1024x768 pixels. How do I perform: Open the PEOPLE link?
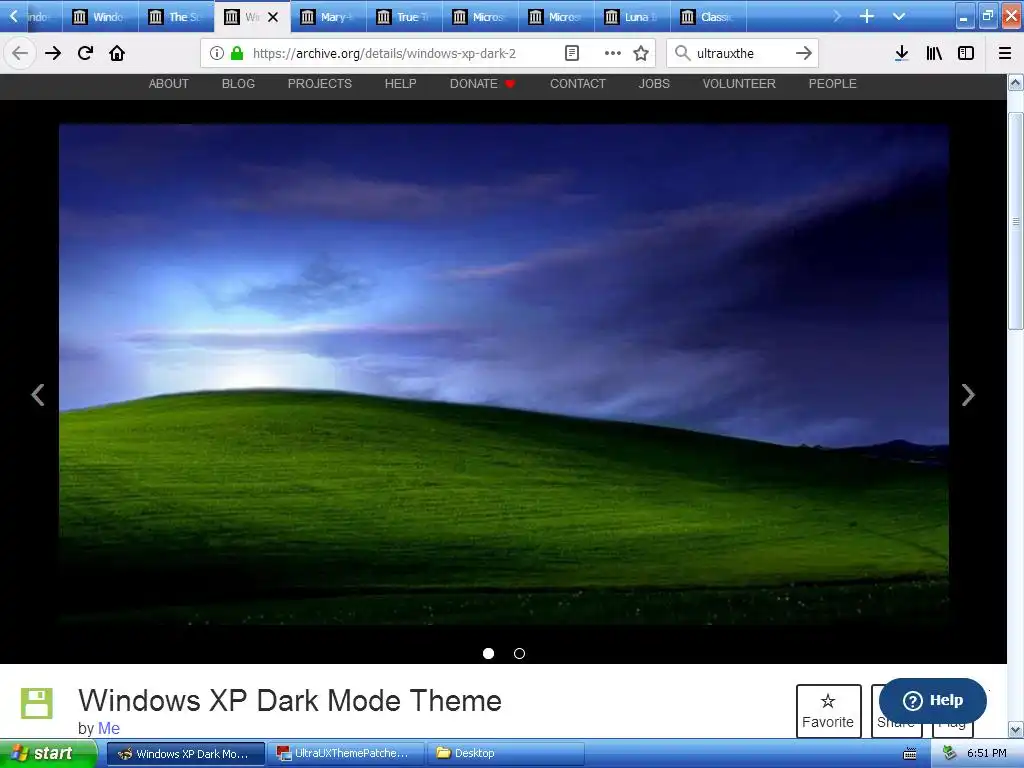click(833, 84)
